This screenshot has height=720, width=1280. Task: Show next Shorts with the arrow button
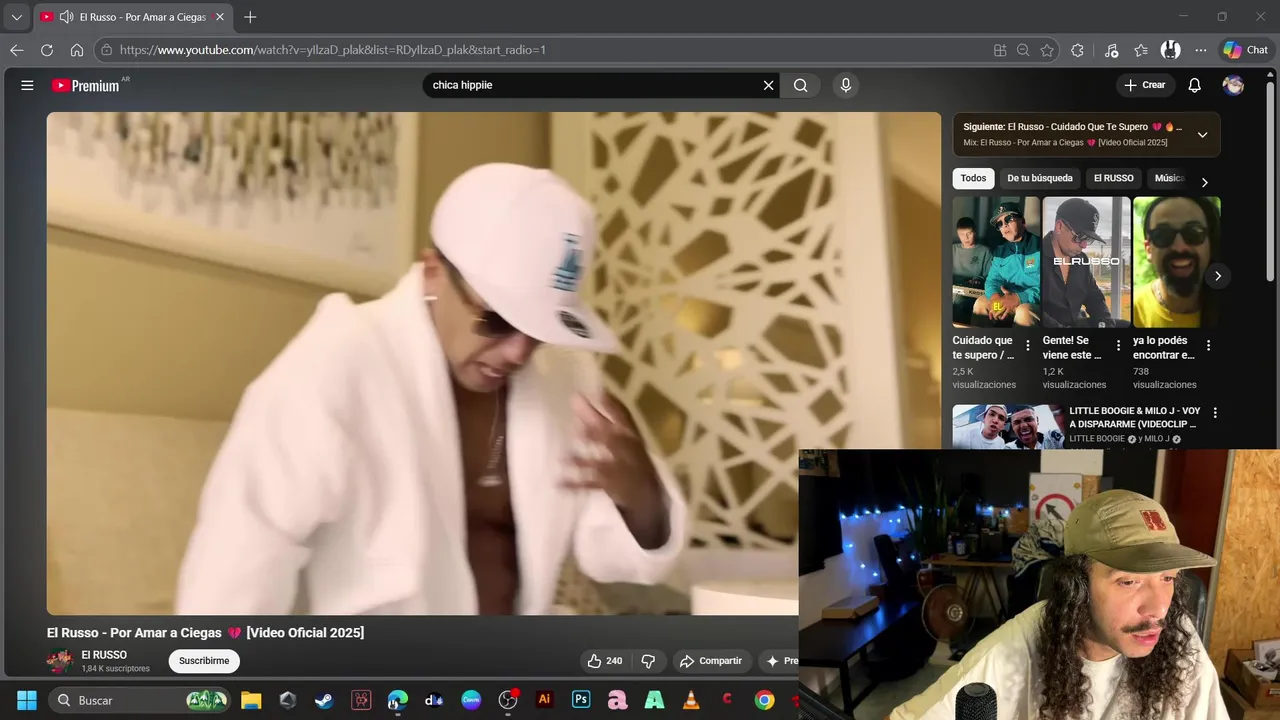point(1217,276)
